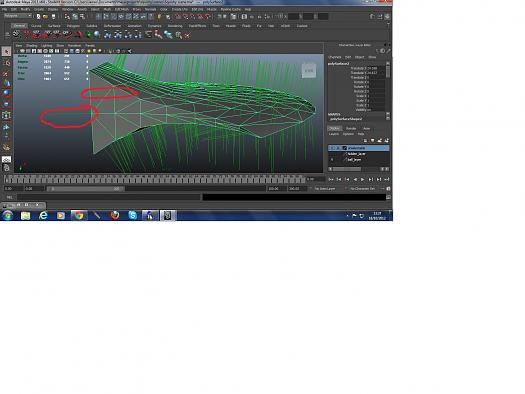Choose the Lasso select tool
The height and width of the screenshot is (394, 525).
(6, 63)
